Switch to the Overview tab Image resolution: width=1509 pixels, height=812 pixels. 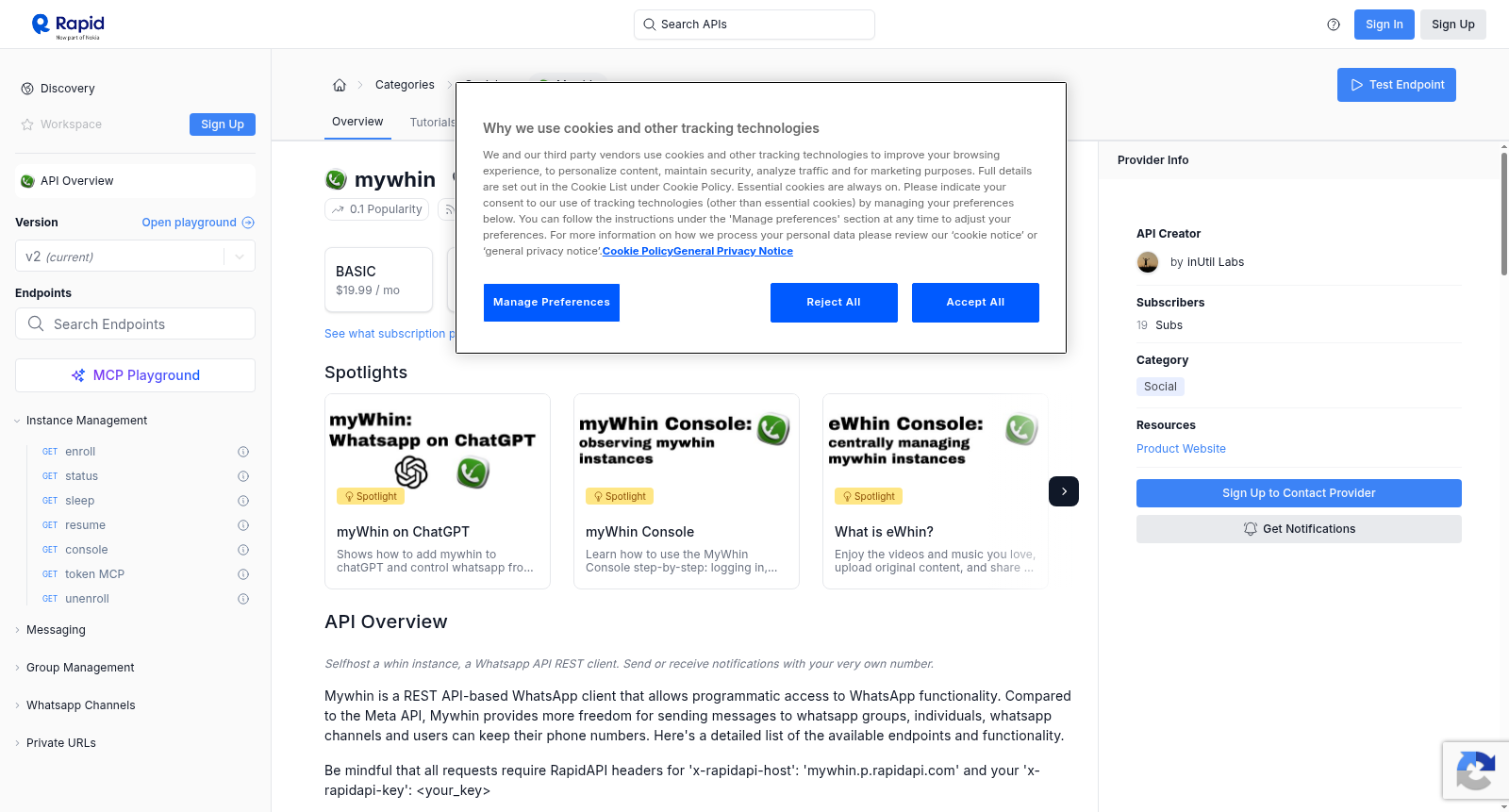tap(357, 122)
